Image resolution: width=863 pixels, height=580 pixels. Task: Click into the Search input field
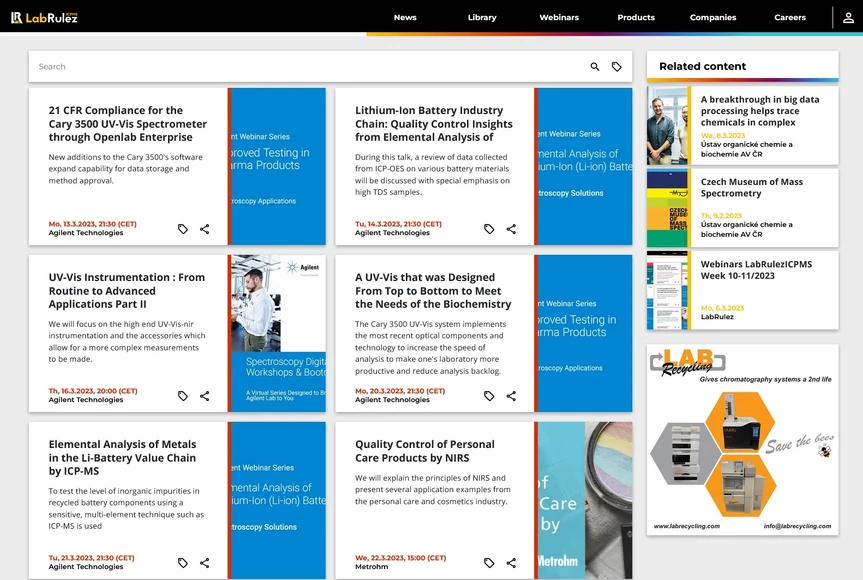[x=308, y=67]
